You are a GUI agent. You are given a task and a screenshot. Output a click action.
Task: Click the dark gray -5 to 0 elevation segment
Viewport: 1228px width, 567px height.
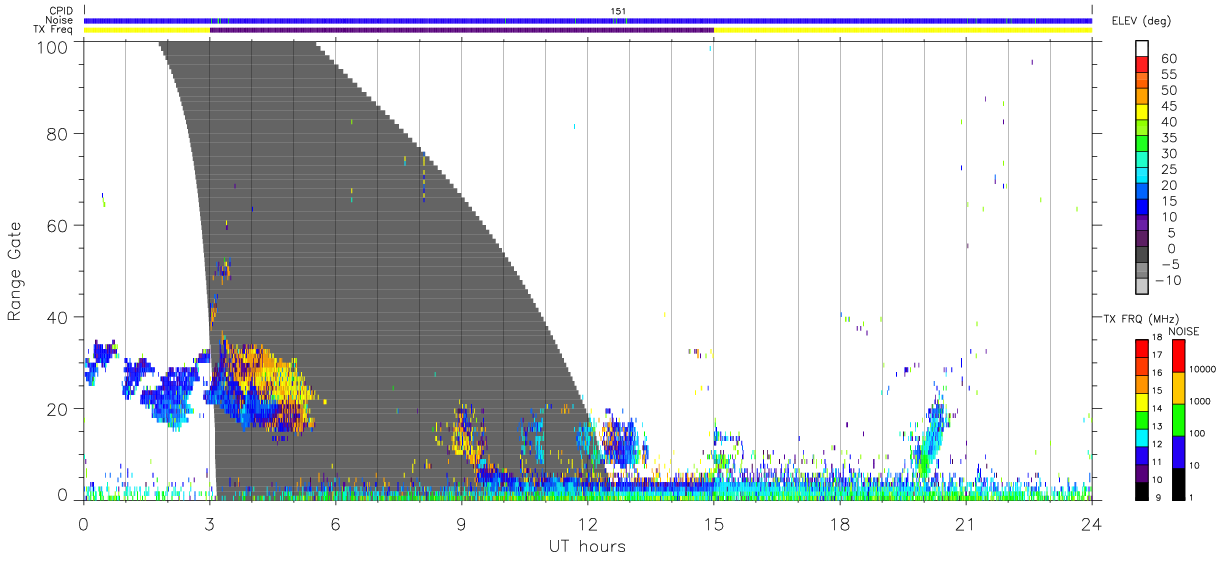pyautogui.click(x=1141, y=256)
